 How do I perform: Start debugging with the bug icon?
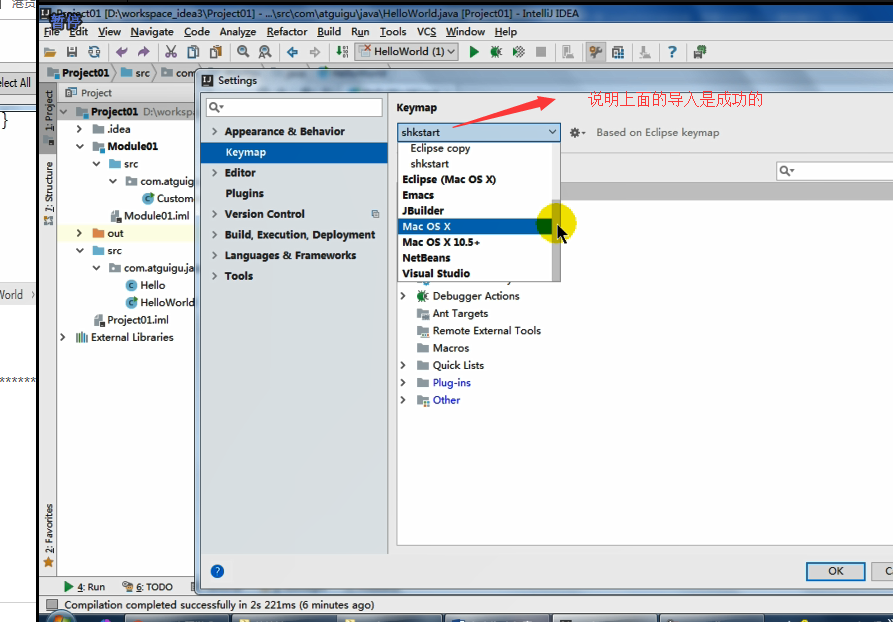pos(496,52)
